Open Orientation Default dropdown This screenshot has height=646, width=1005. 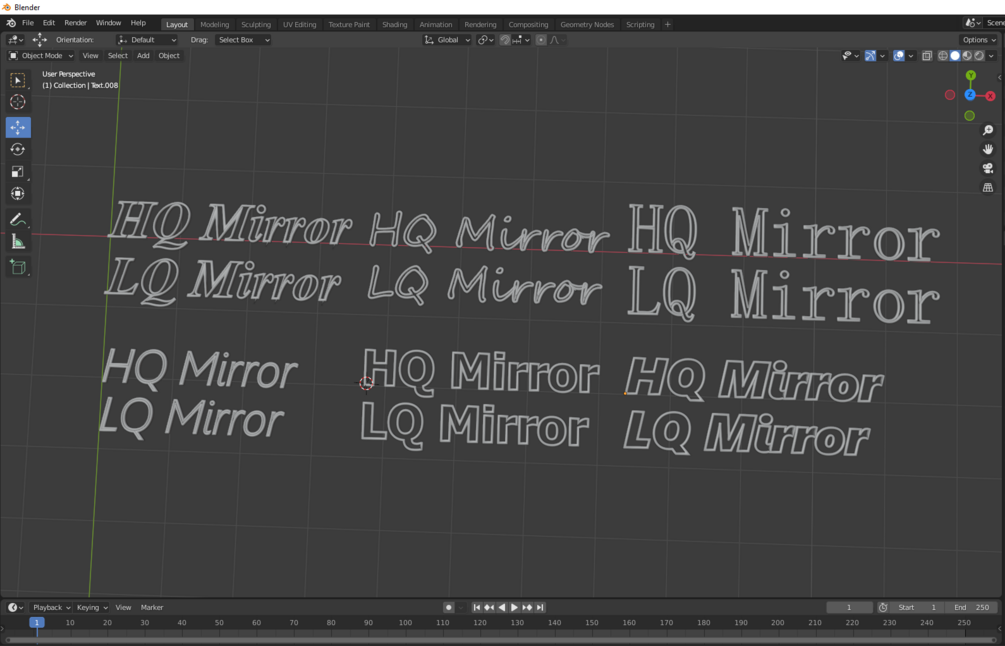(x=147, y=40)
